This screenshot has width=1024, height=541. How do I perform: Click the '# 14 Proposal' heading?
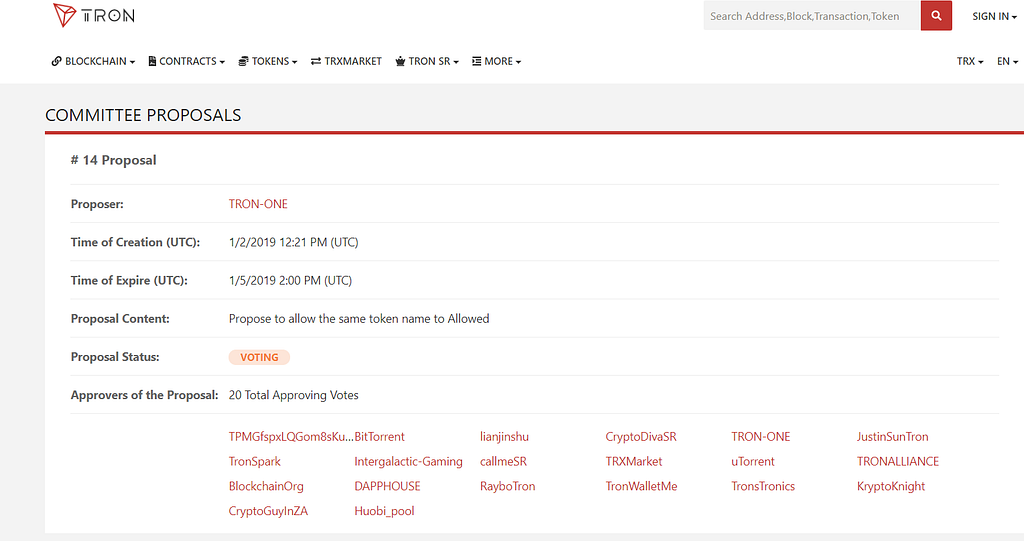tap(114, 160)
